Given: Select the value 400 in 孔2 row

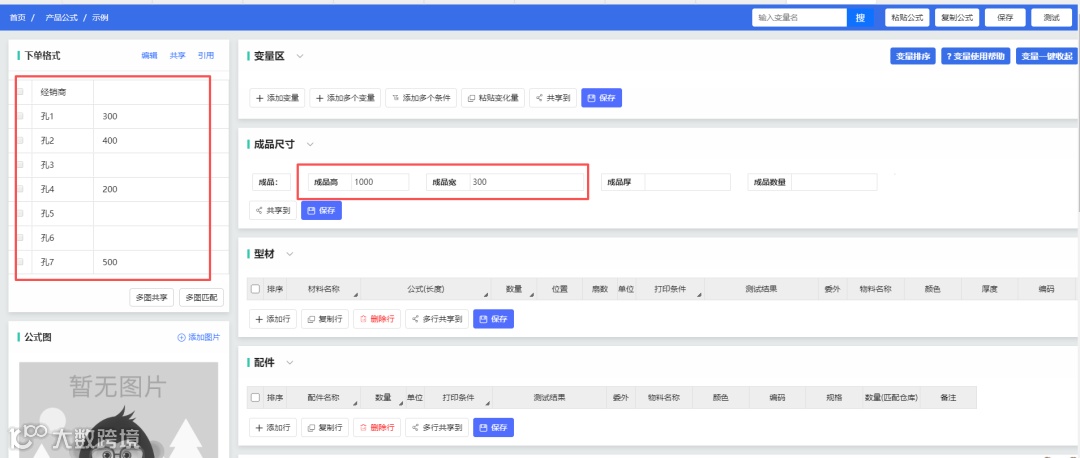Looking at the screenshot, I should pyautogui.click(x=110, y=140).
